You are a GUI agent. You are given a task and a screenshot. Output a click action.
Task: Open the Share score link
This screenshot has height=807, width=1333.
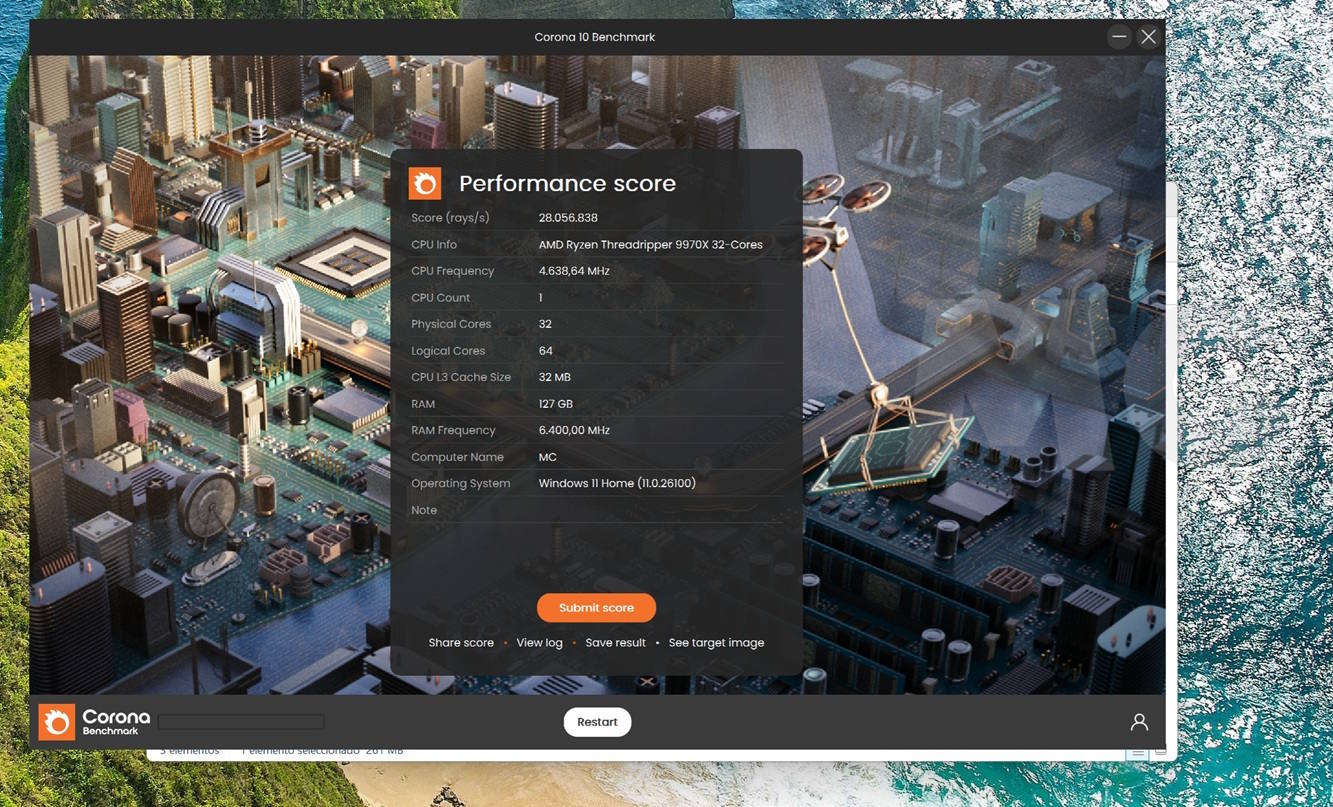click(x=461, y=643)
